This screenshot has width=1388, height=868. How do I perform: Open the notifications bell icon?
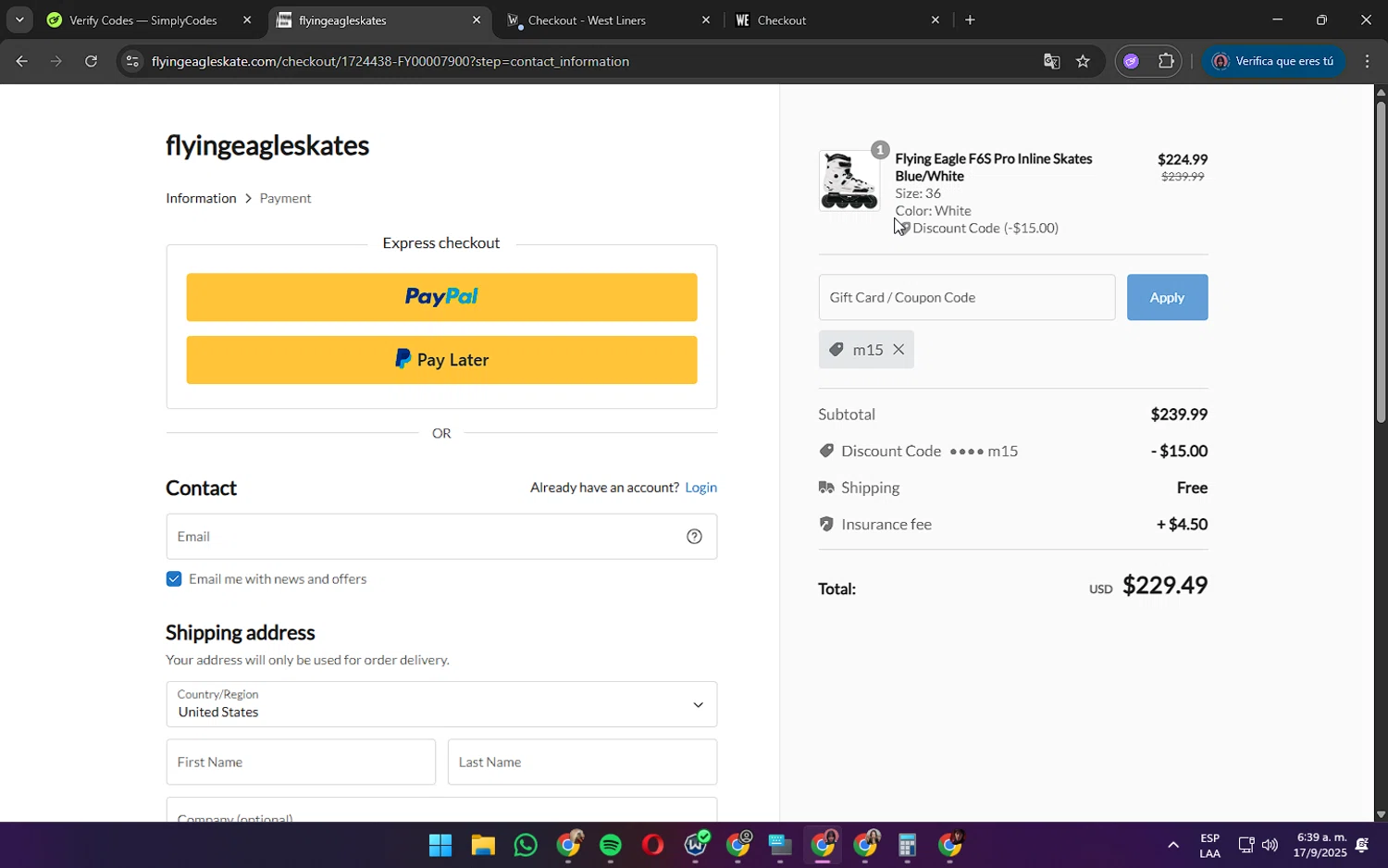[1362, 845]
